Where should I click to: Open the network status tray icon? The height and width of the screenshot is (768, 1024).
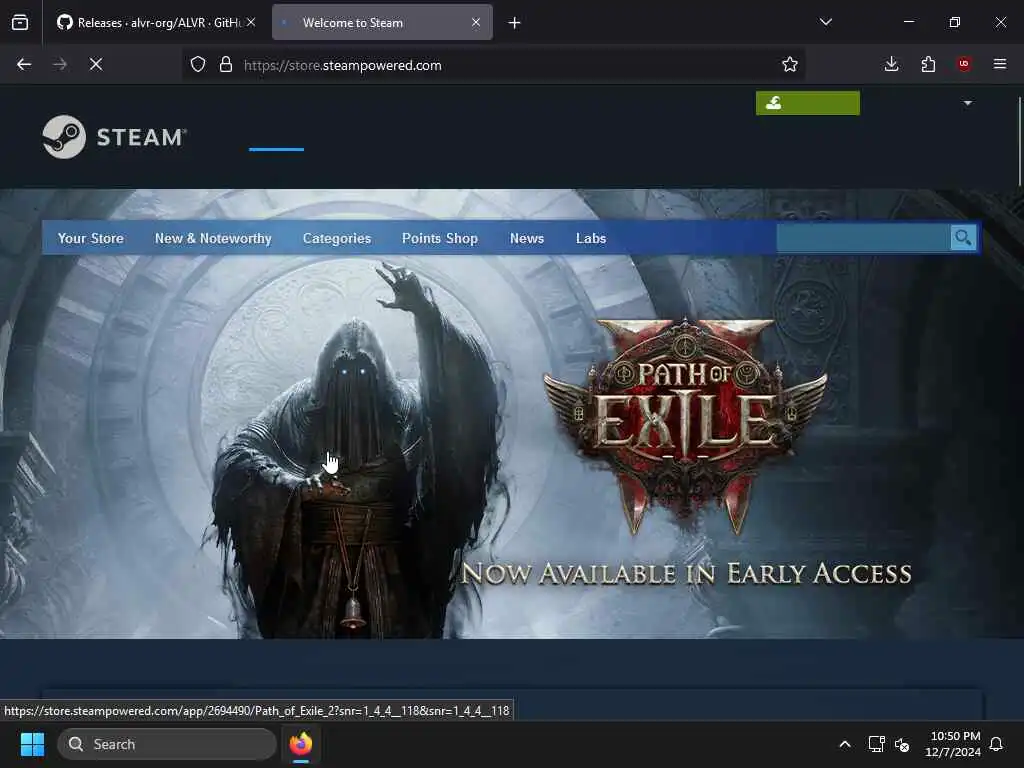pyautogui.click(x=876, y=744)
